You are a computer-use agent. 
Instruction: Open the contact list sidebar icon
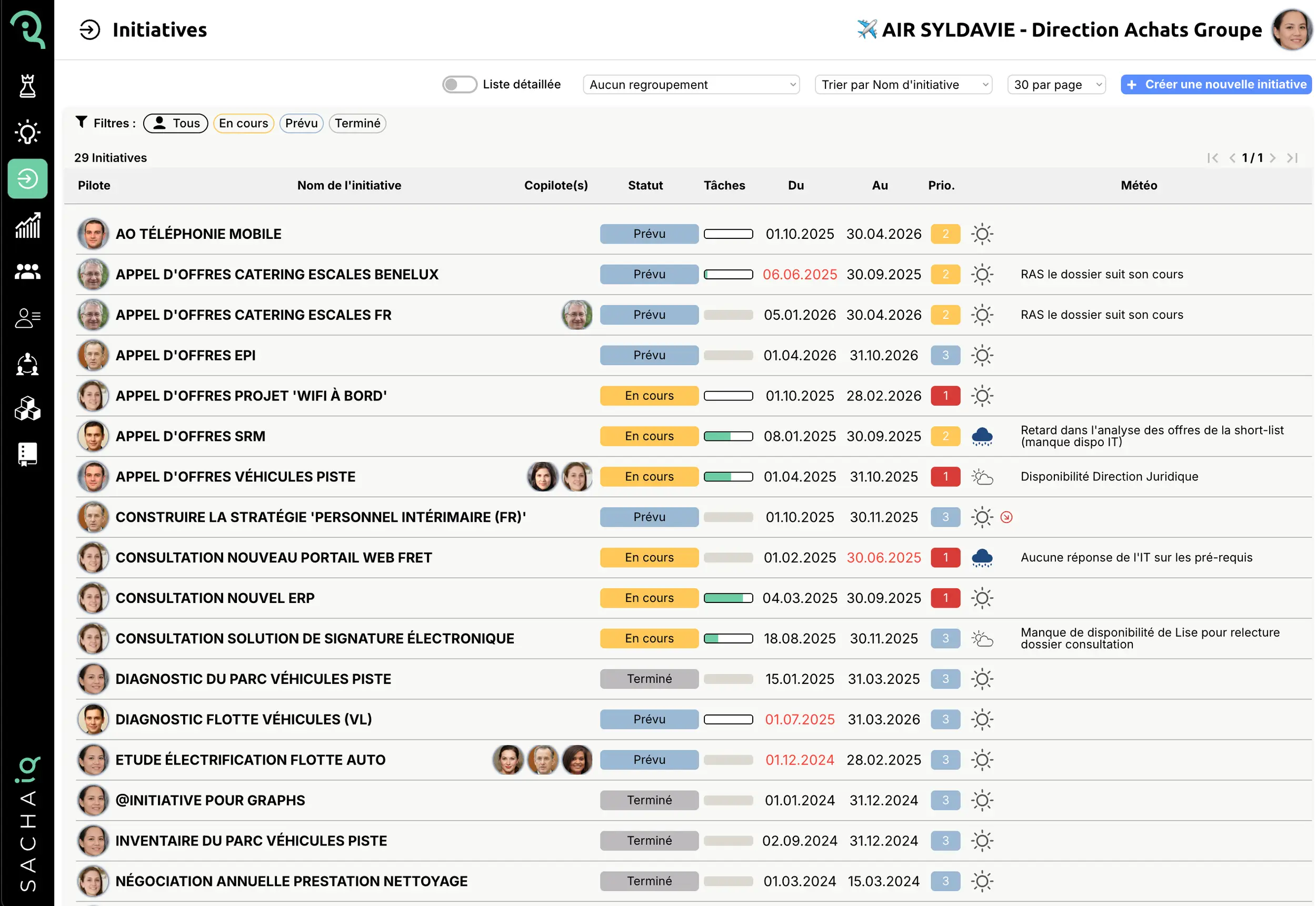pyautogui.click(x=27, y=318)
